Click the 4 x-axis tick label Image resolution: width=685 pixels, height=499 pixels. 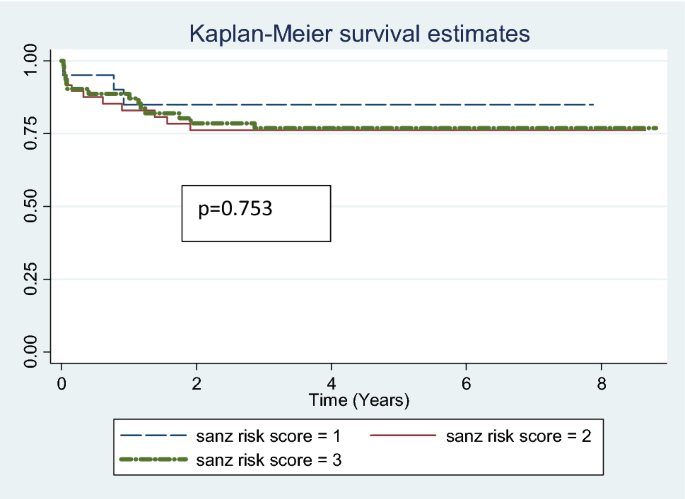pos(332,384)
